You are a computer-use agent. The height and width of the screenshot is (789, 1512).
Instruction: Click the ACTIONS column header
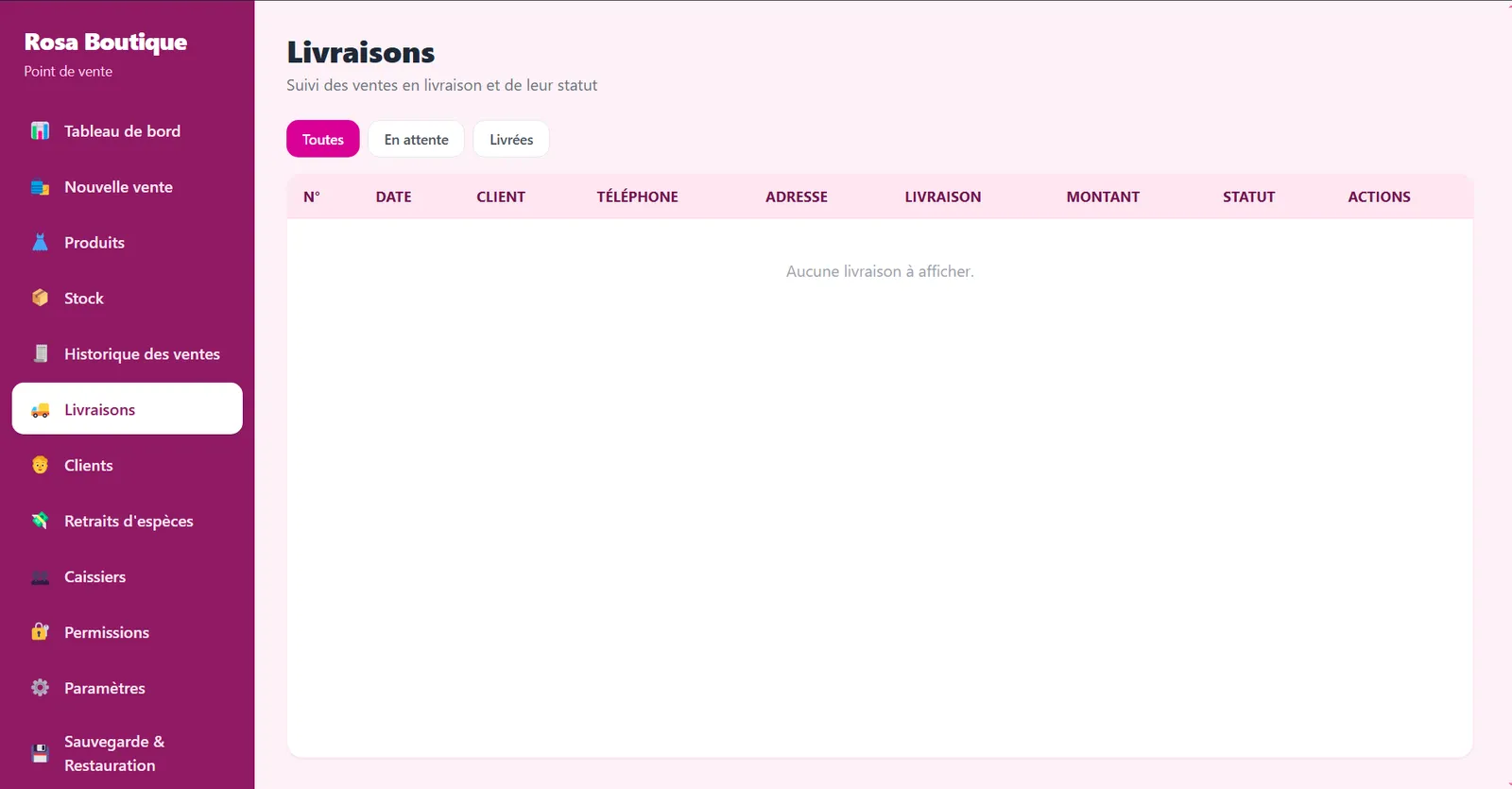1379,197
